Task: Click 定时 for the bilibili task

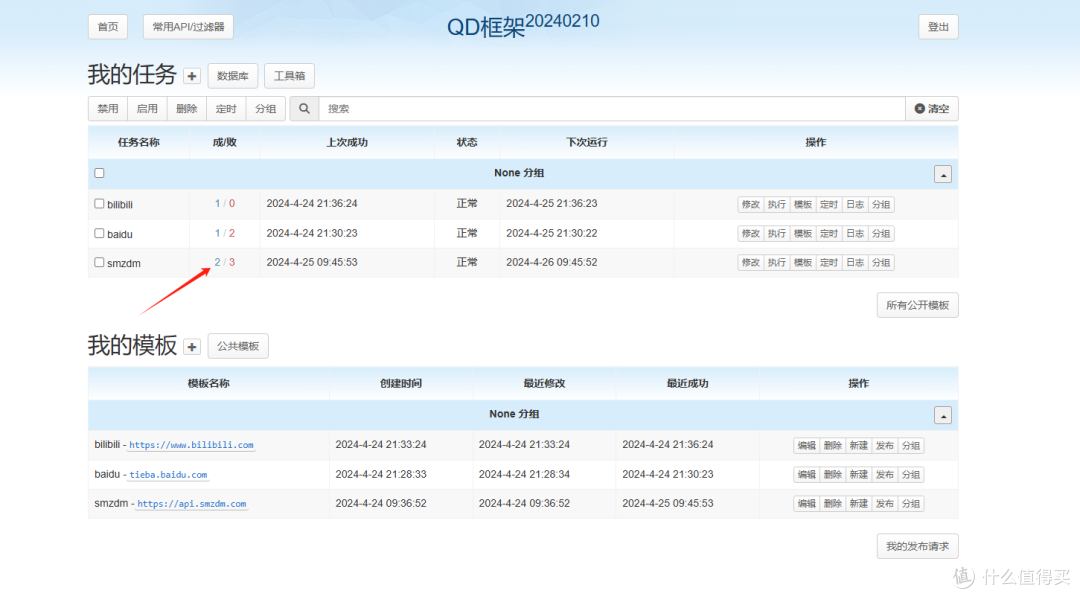Action: pyautogui.click(x=829, y=204)
